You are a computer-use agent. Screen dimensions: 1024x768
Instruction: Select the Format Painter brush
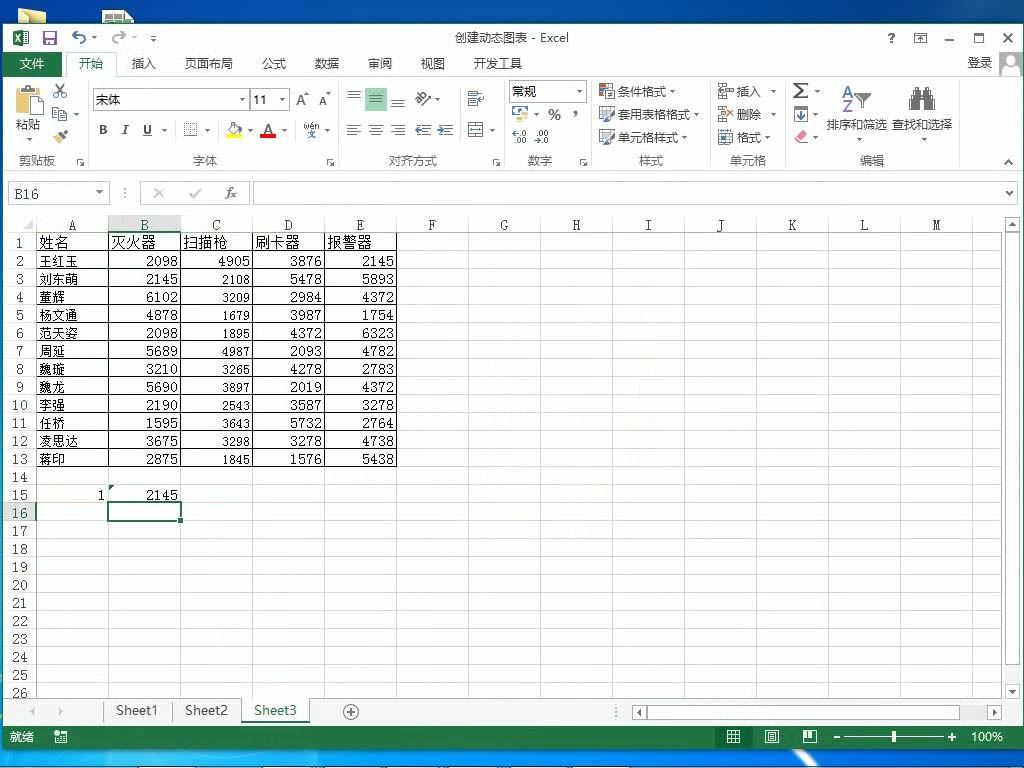click(x=59, y=137)
